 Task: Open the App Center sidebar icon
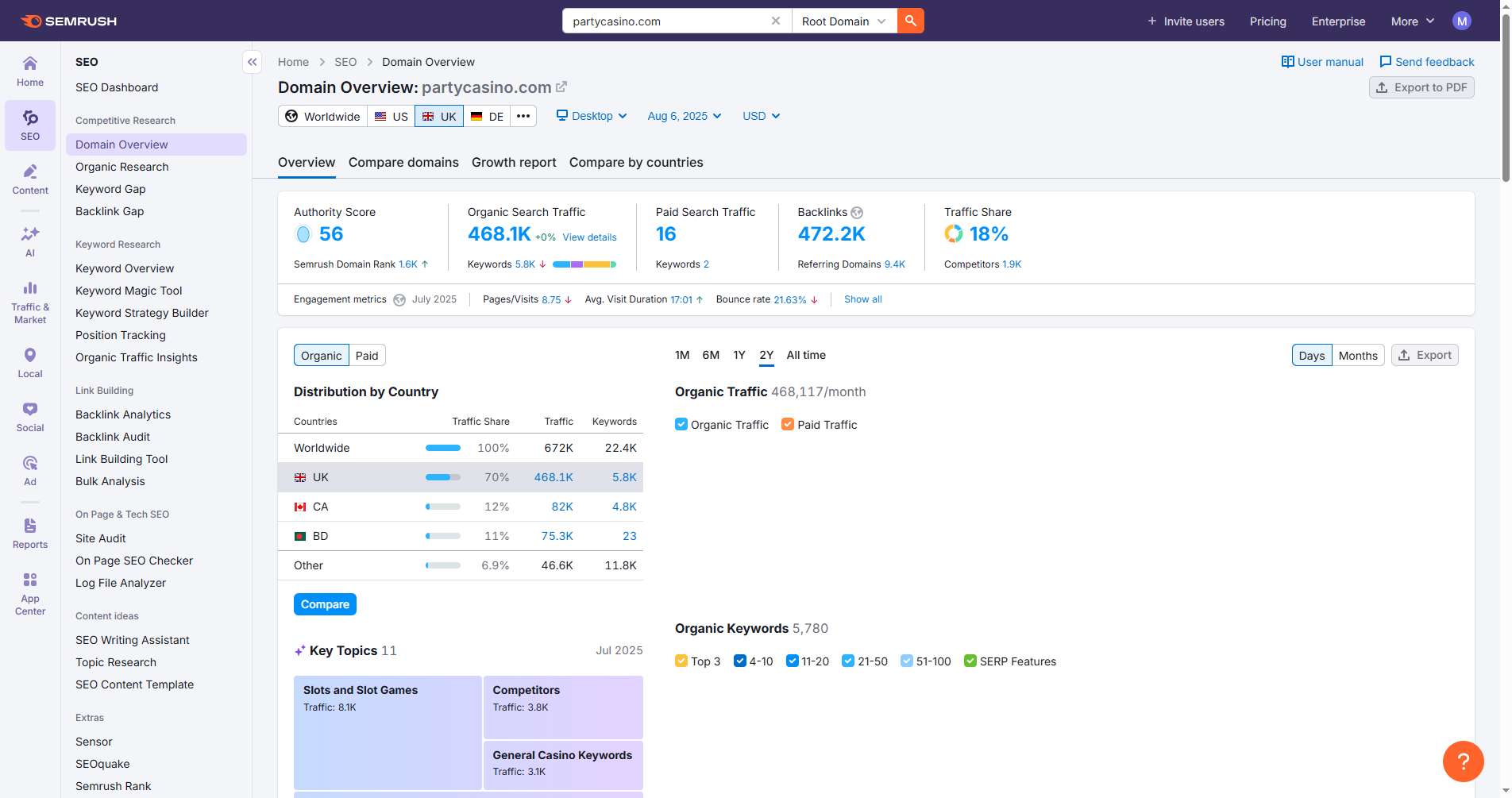tap(30, 593)
